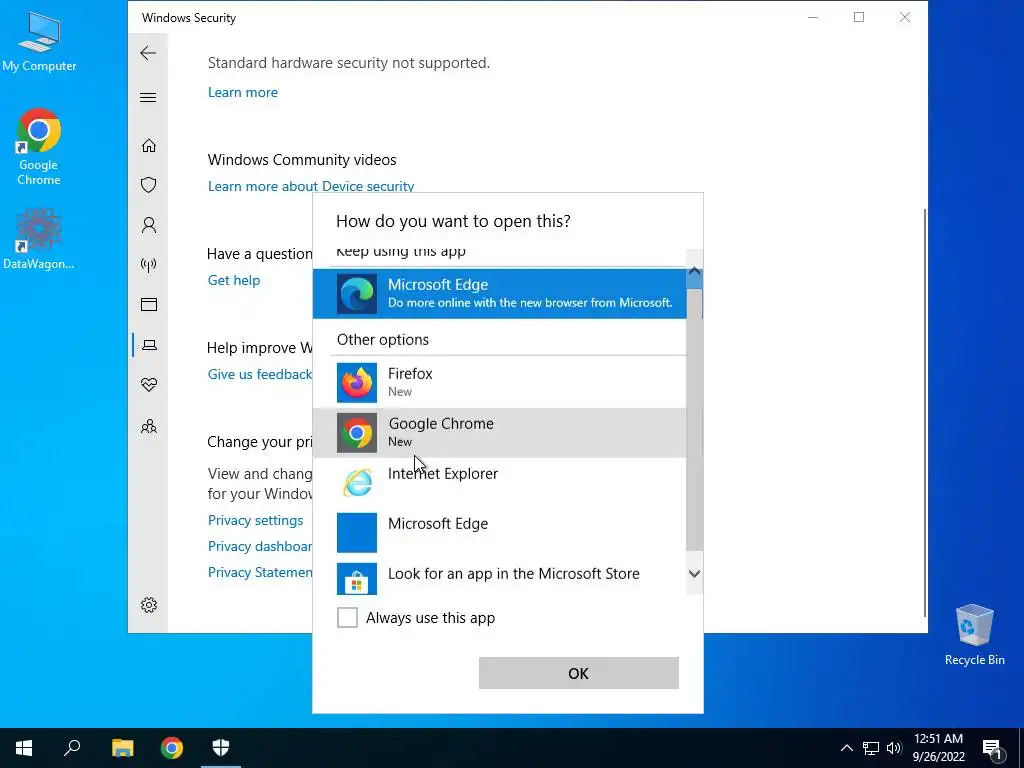
Task: Click 'Windows Community videos' heading
Action: coord(302,160)
